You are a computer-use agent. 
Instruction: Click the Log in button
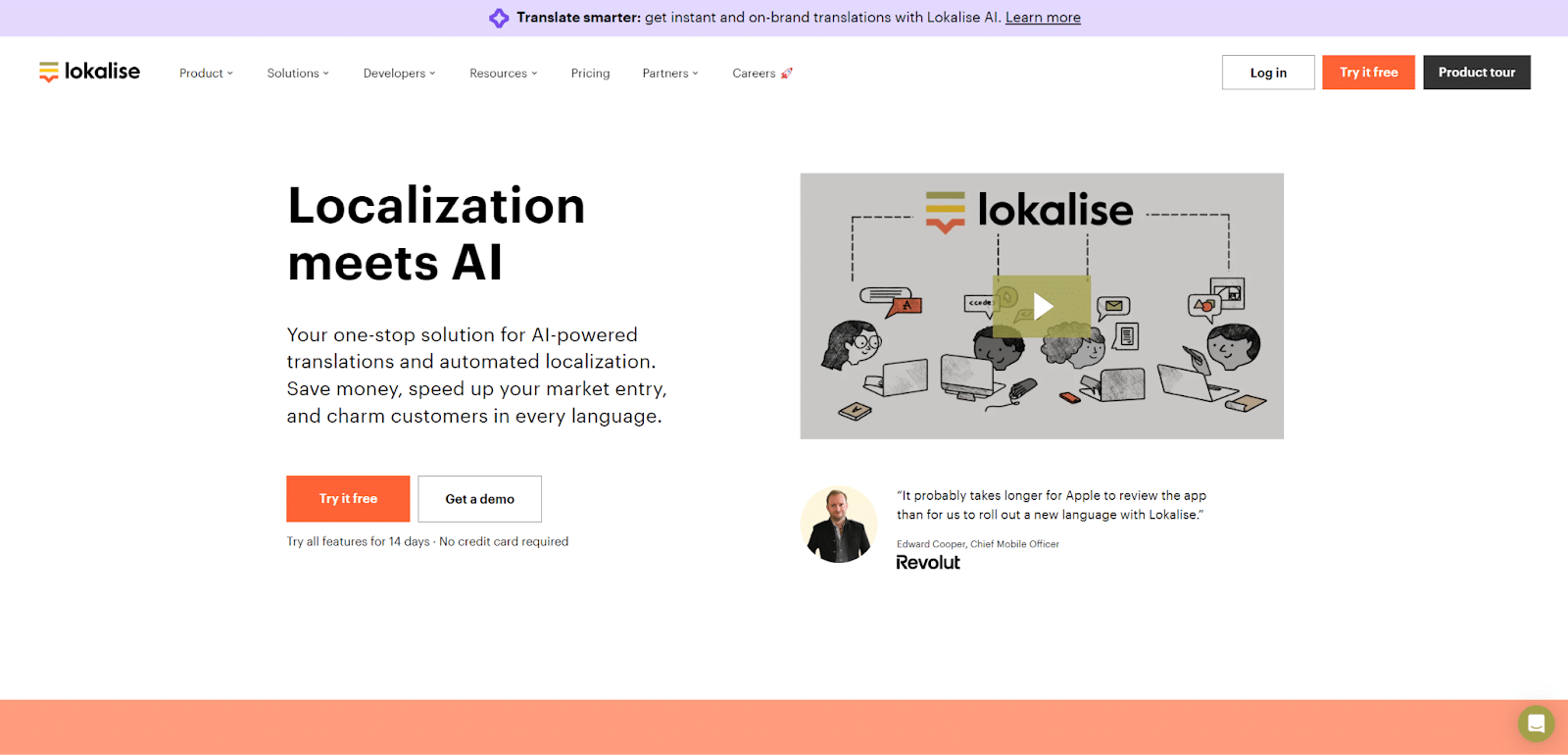[x=1268, y=73]
